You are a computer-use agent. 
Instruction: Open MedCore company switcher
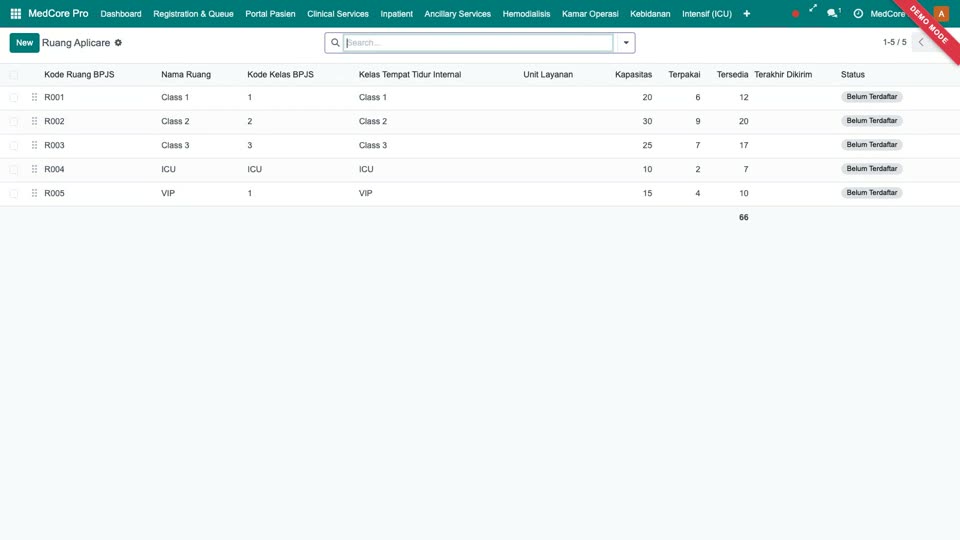(887, 13)
